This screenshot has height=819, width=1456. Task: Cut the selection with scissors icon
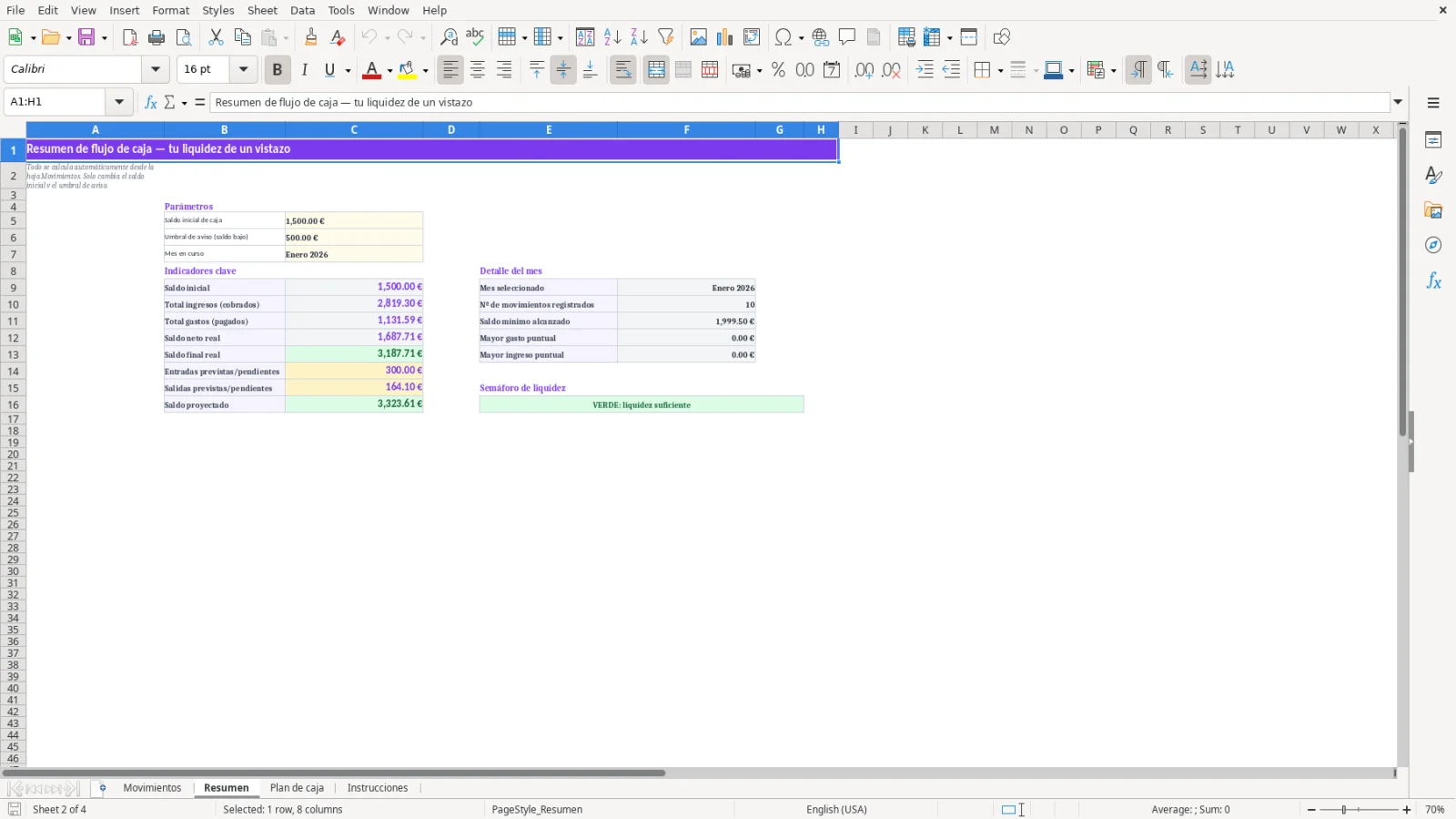pyautogui.click(x=216, y=37)
